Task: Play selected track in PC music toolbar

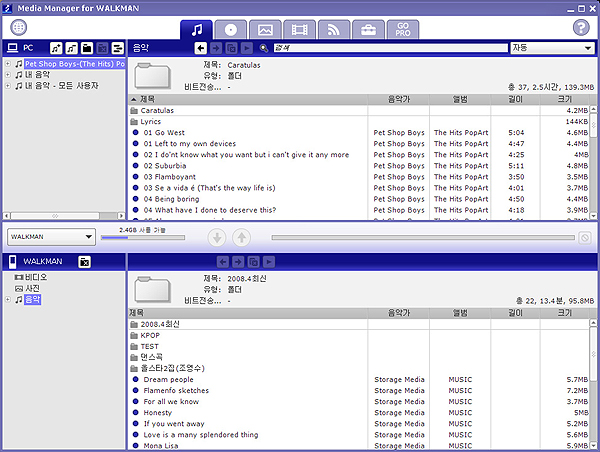Action: tap(247, 48)
